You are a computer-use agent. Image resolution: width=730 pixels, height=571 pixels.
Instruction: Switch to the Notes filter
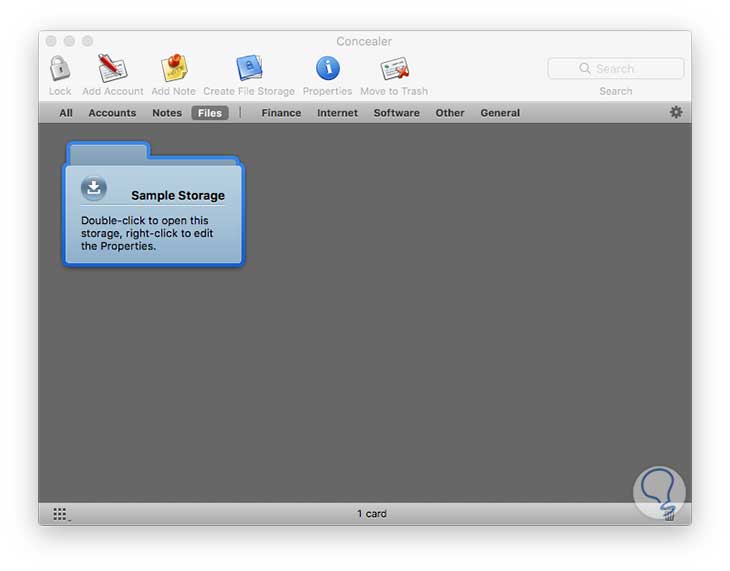tap(167, 113)
